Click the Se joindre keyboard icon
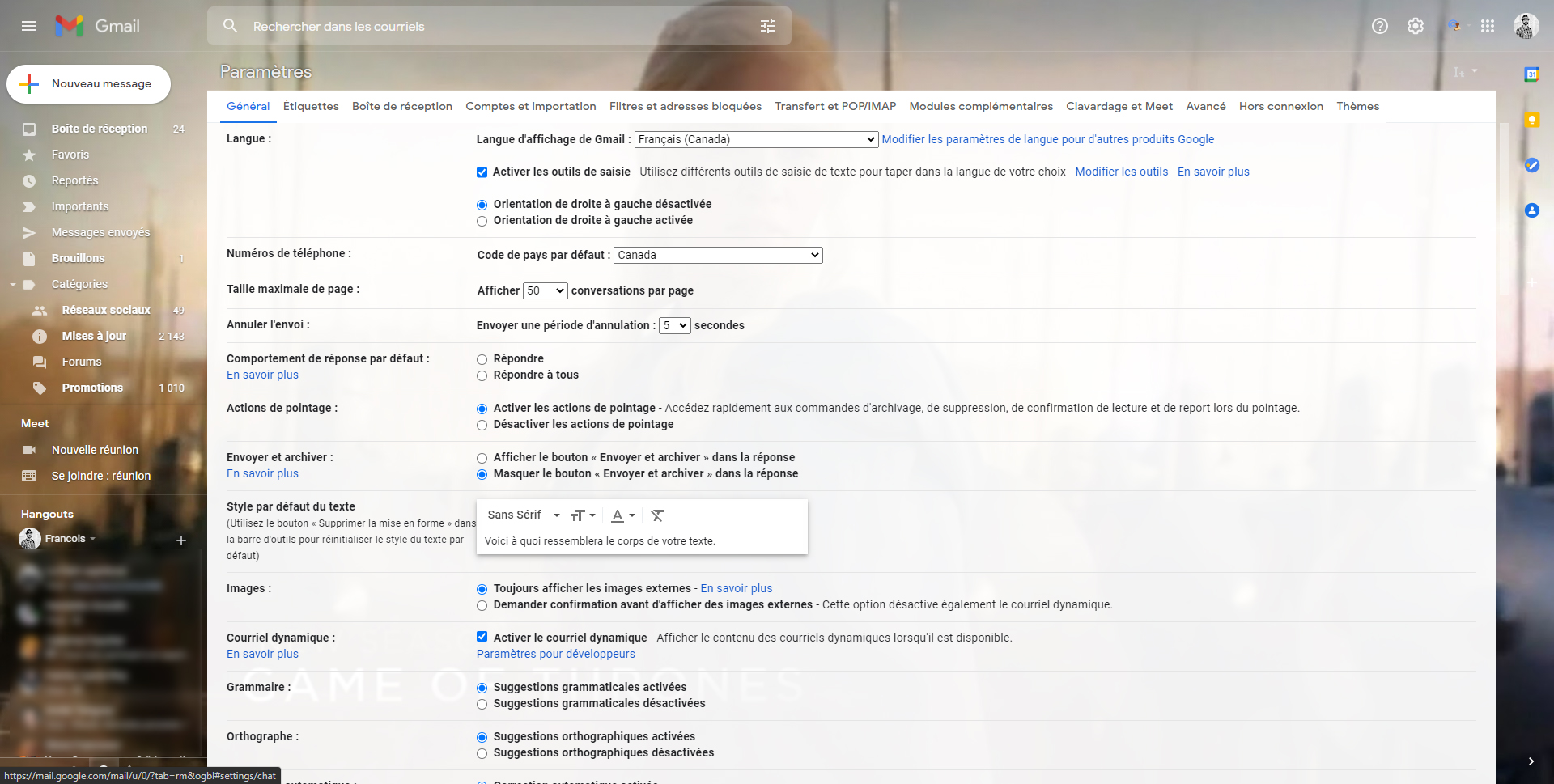 pyautogui.click(x=29, y=476)
